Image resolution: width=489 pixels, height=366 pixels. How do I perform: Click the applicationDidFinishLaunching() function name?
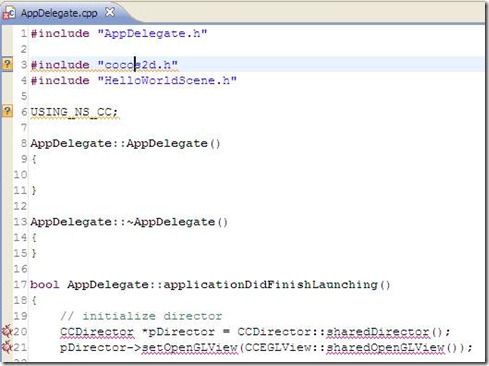coord(277,285)
